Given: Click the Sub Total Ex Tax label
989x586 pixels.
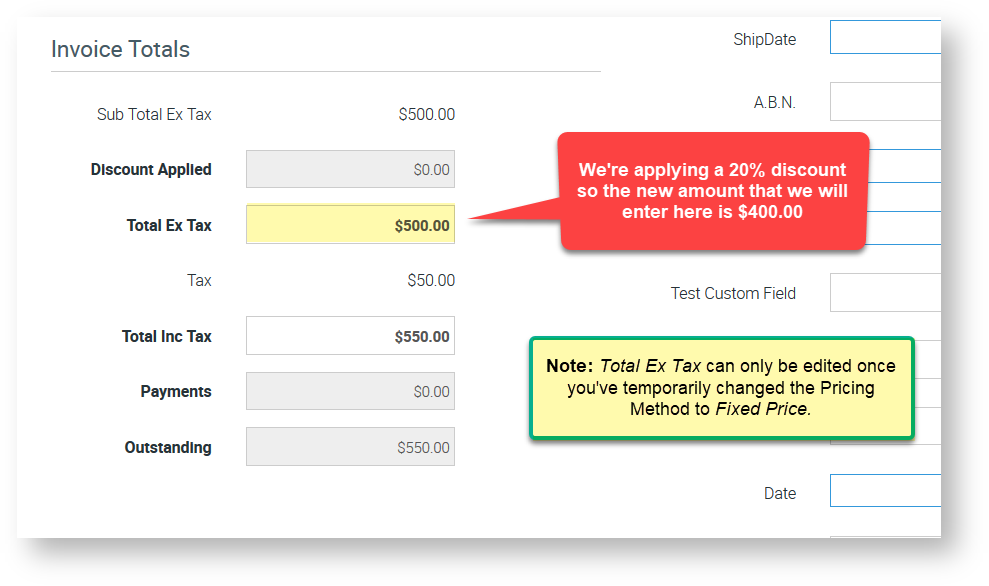Looking at the screenshot, I should coord(154,114).
